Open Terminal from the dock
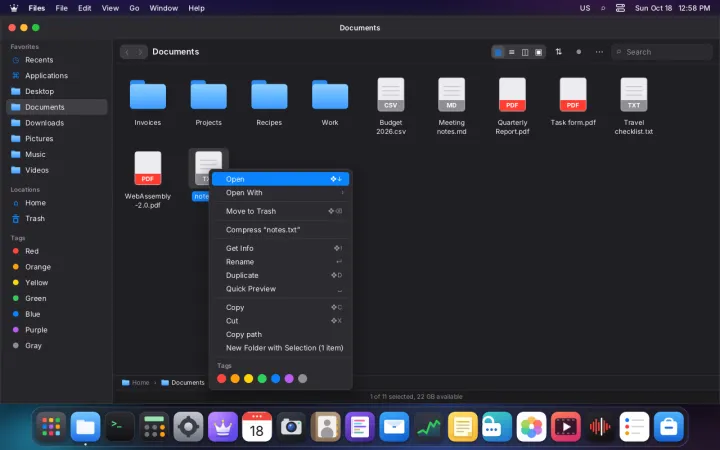Viewport: 720px width, 450px height. 120,427
